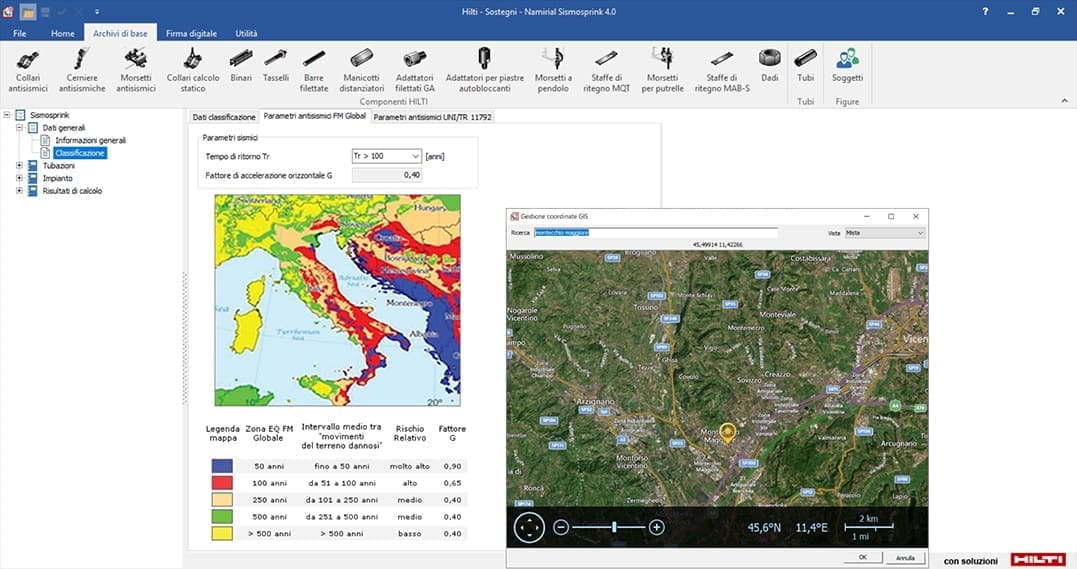Click the beige legend swatch
The width and height of the screenshot is (1077, 569).
[222, 500]
